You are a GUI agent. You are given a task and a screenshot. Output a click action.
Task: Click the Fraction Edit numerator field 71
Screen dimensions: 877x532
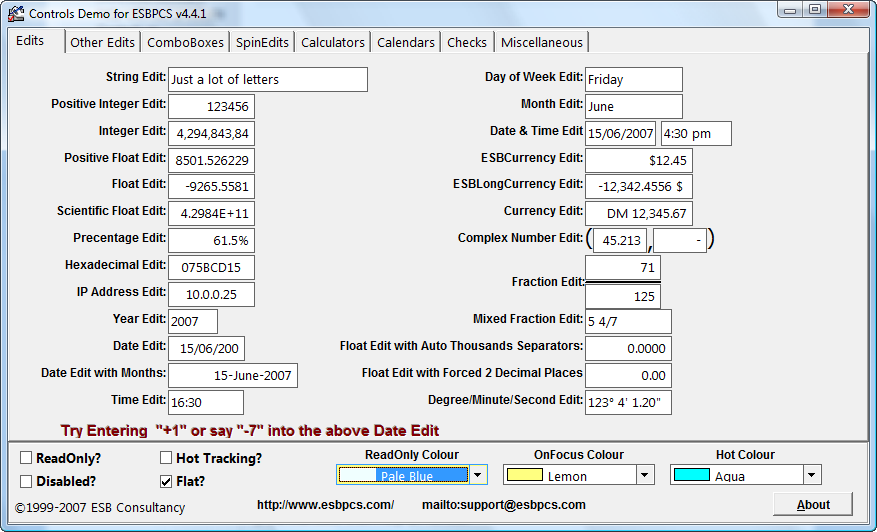[x=623, y=267]
